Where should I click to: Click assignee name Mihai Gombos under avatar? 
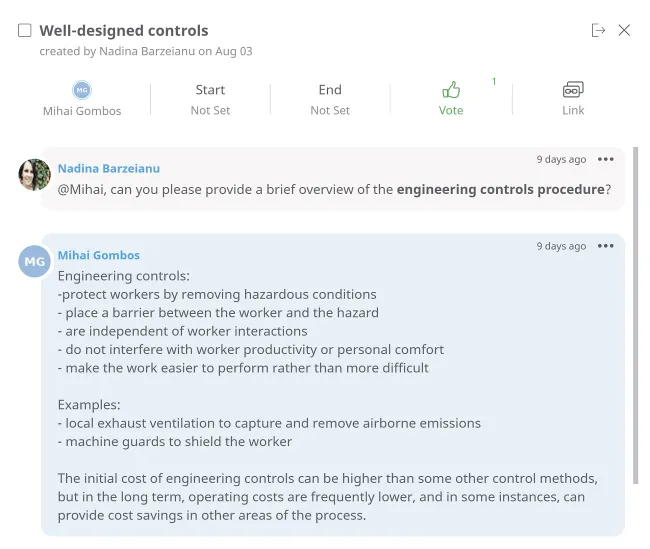tap(82, 111)
